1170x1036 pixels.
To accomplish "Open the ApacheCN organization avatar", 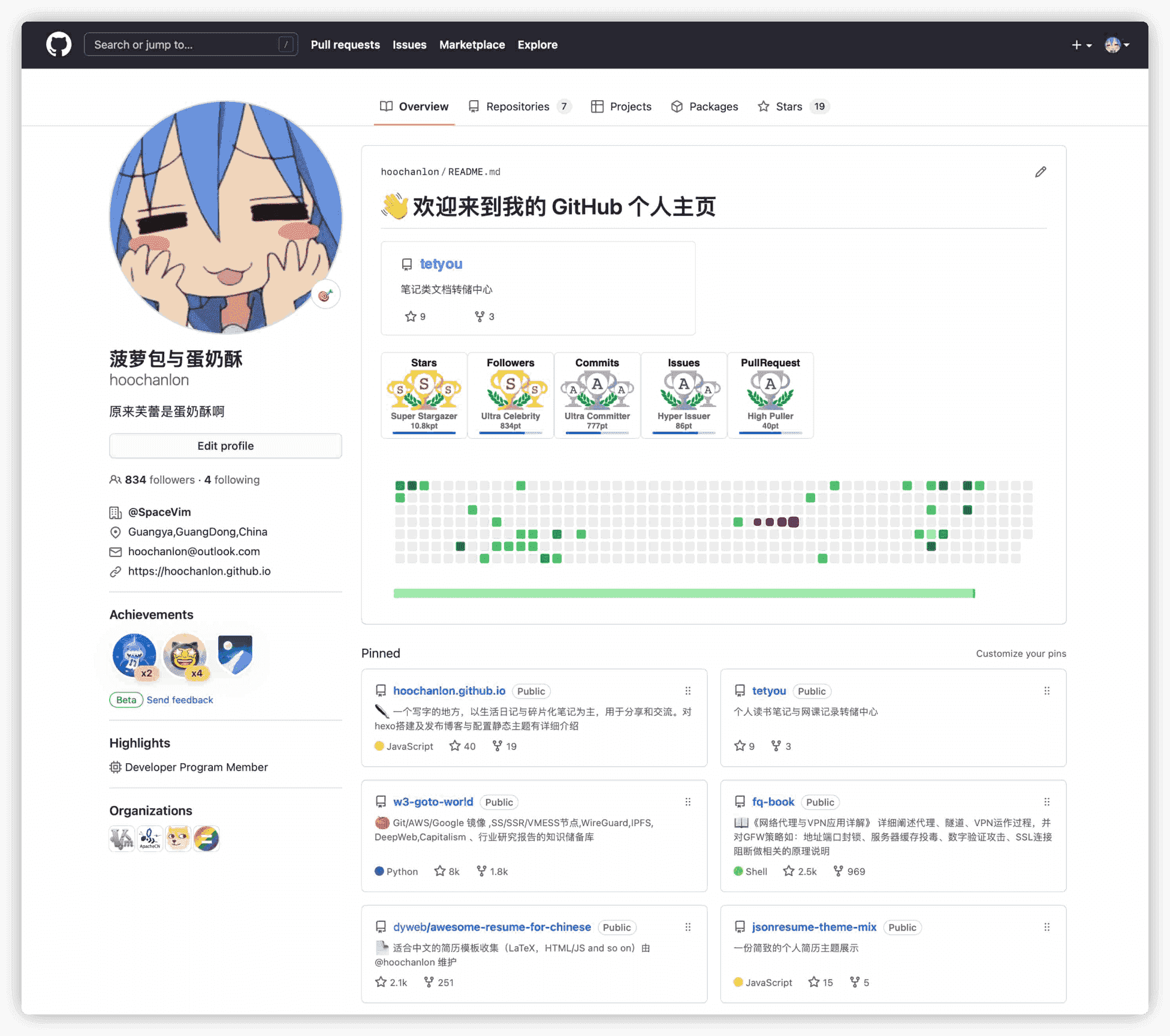I will [150, 838].
